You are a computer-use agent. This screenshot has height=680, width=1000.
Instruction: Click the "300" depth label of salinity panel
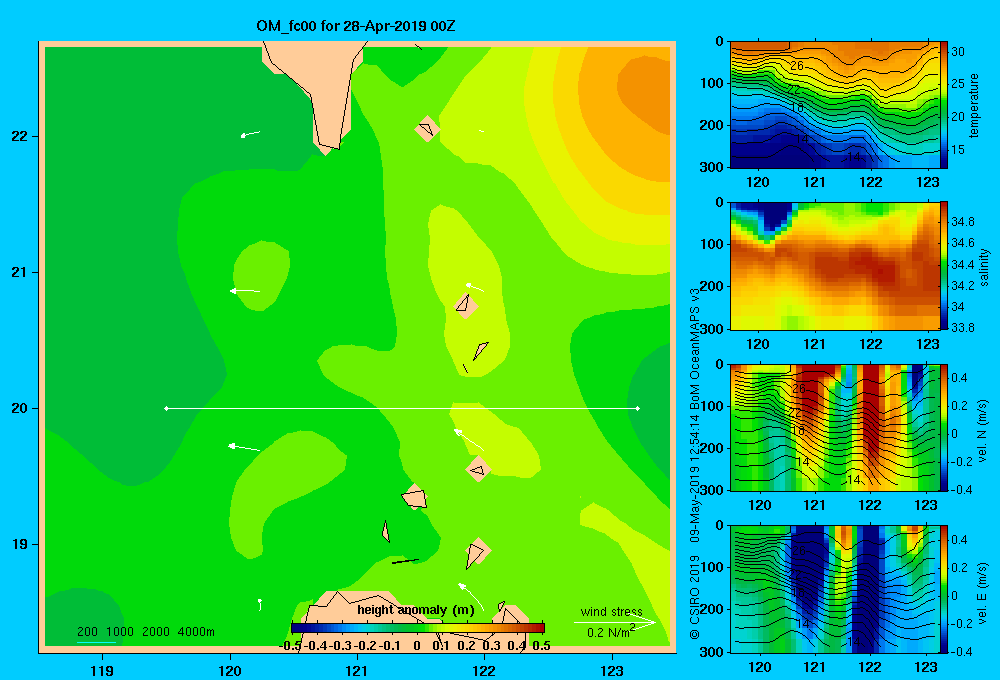tap(711, 329)
